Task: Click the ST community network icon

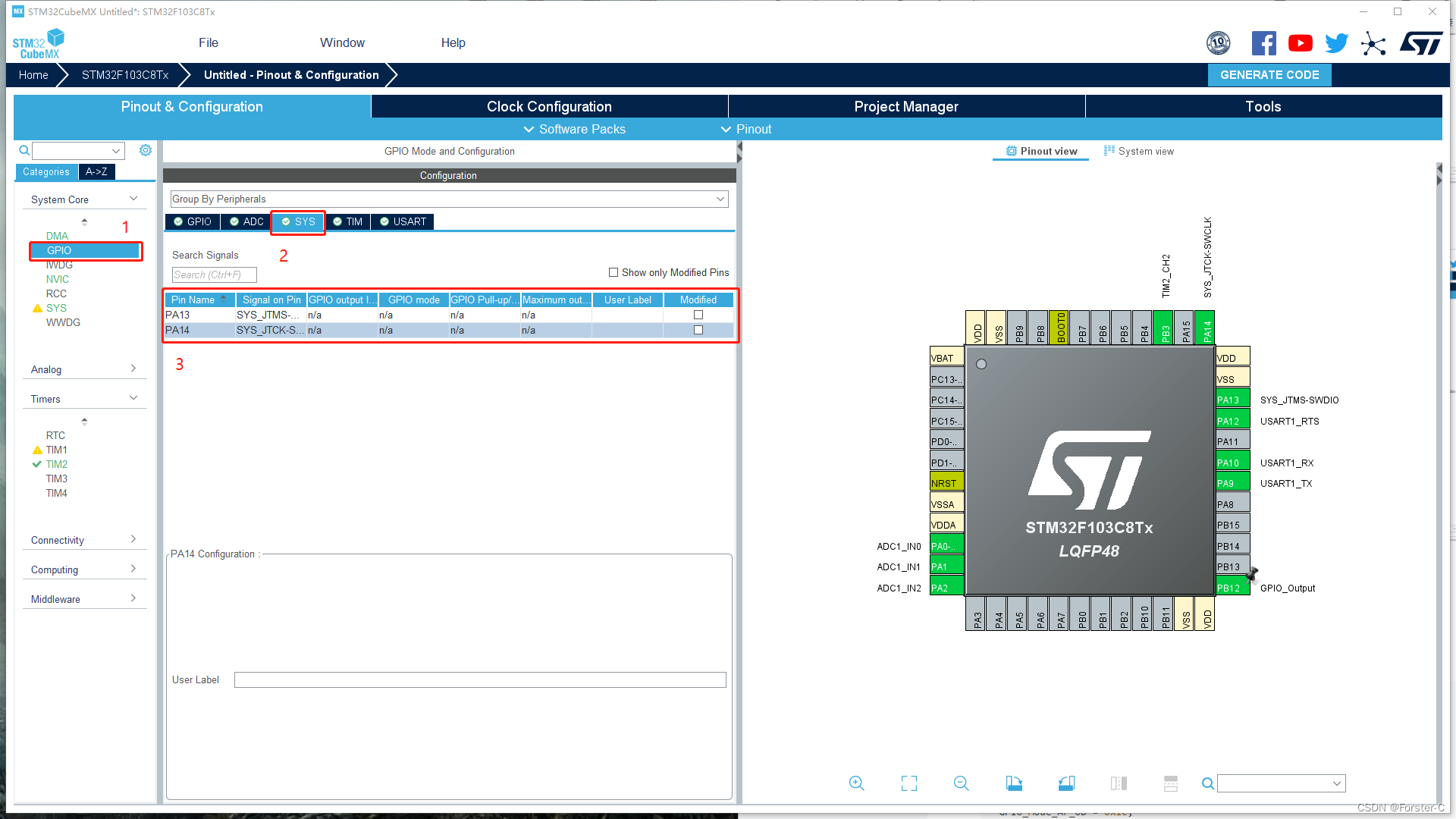Action: click(x=1373, y=43)
